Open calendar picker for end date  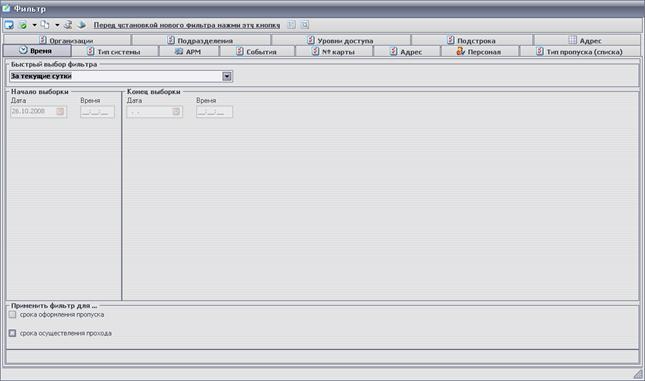(176, 112)
